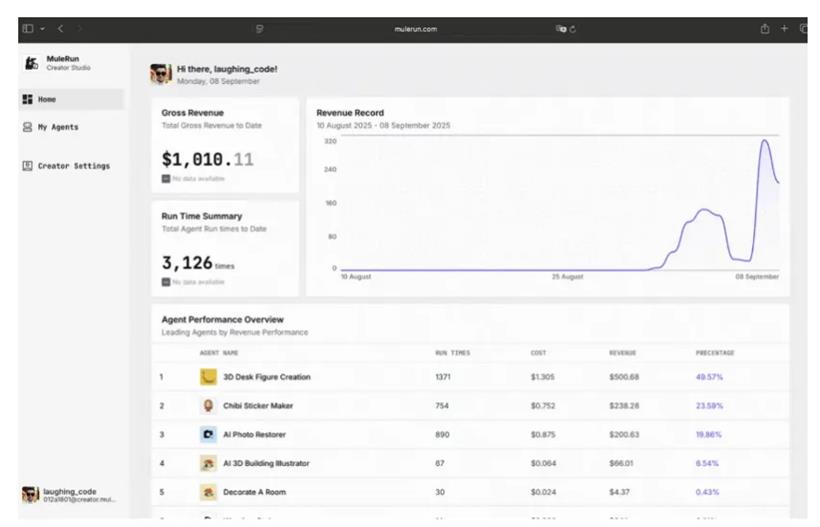This screenshot has height=527, width=820.
Task: Open the sidebar dropdown arrow in toolbar
Action: click(x=42, y=29)
